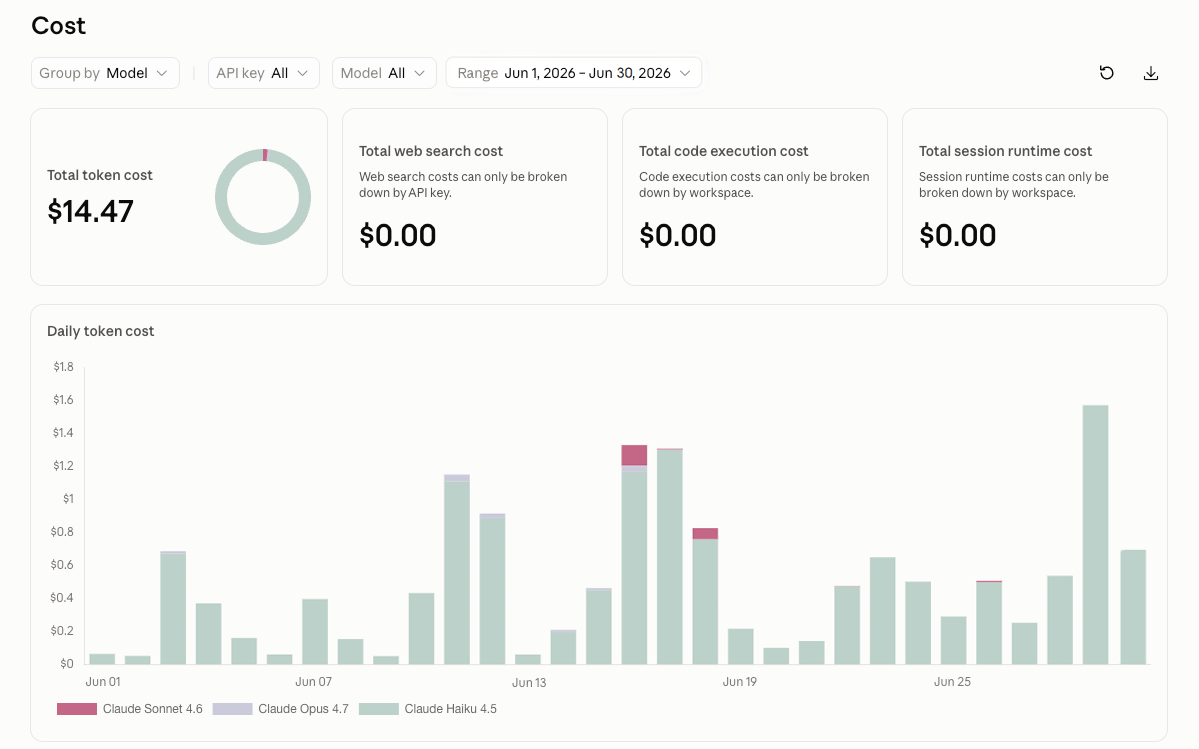The height and width of the screenshot is (749, 1199).
Task: Click the total token cost donut chart
Action: pyautogui.click(x=263, y=197)
